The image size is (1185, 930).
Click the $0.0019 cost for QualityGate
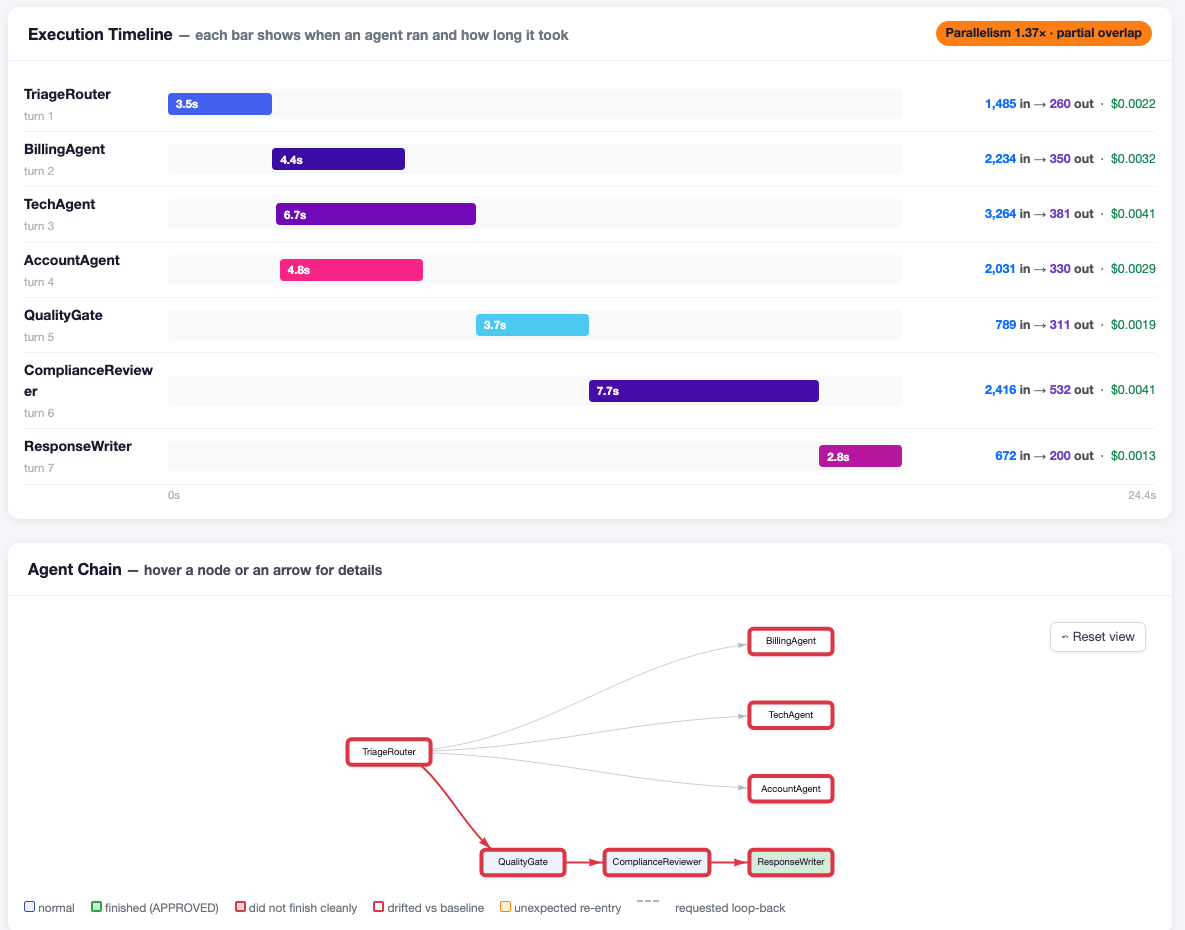1133,325
